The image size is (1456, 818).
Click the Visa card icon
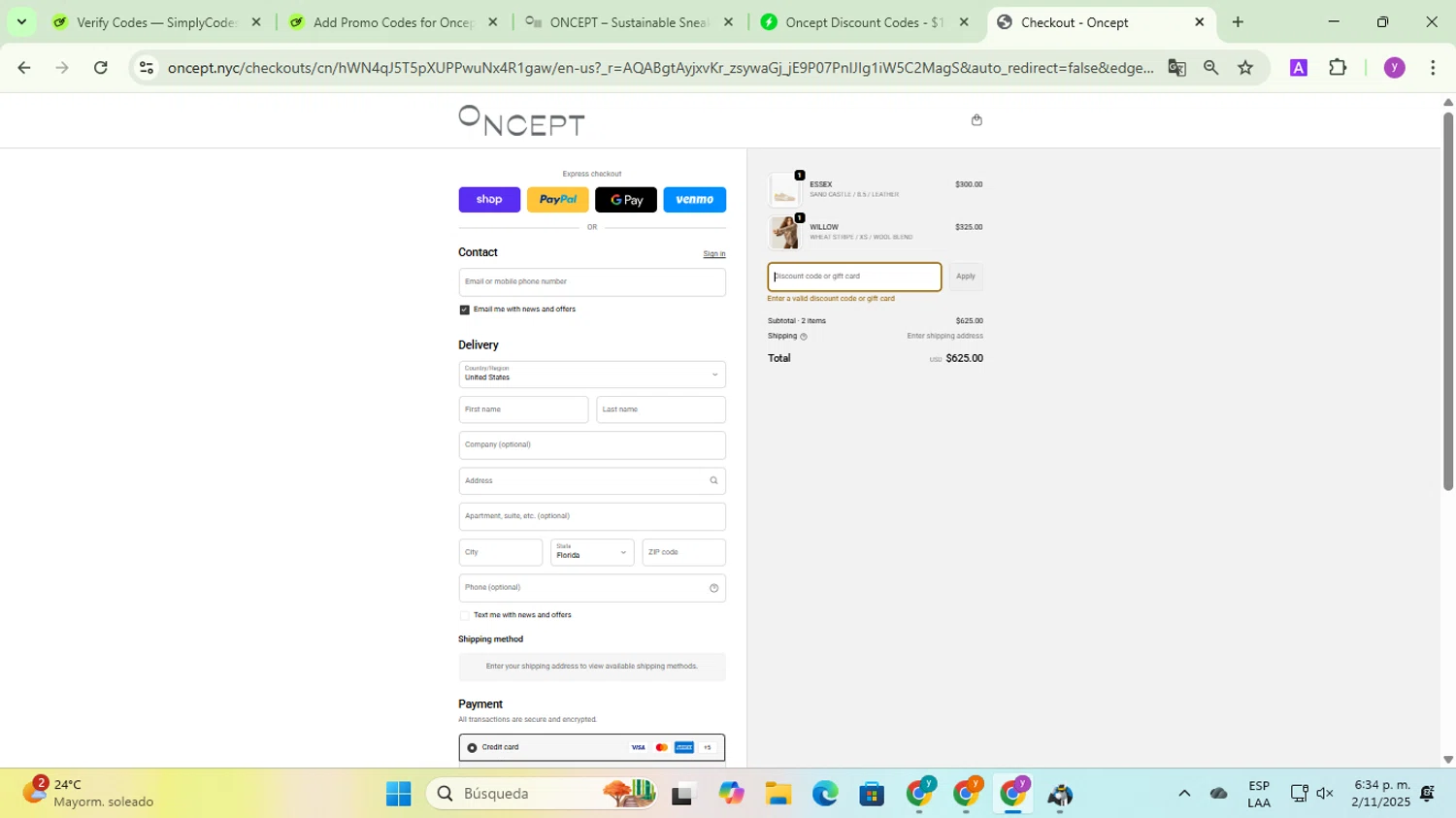[638, 748]
